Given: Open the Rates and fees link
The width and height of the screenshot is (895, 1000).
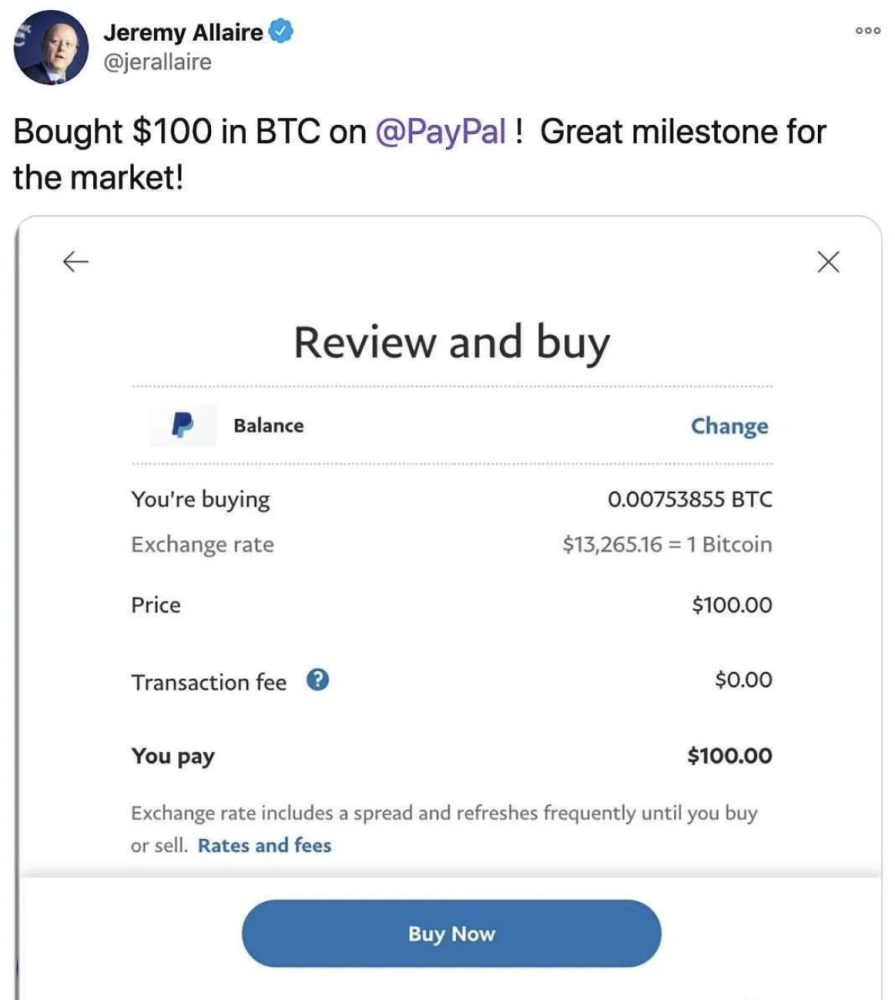Looking at the screenshot, I should click(x=264, y=845).
